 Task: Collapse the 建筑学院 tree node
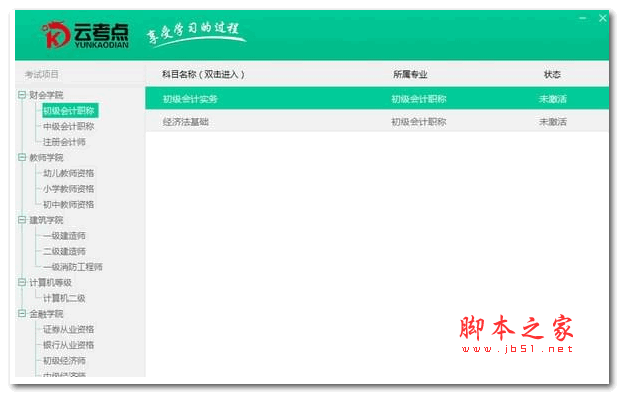tap(22, 220)
